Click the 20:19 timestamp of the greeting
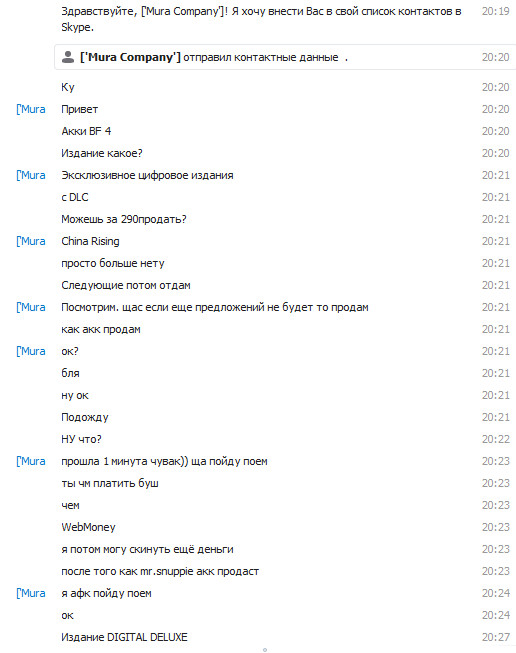 tap(496, 11)
